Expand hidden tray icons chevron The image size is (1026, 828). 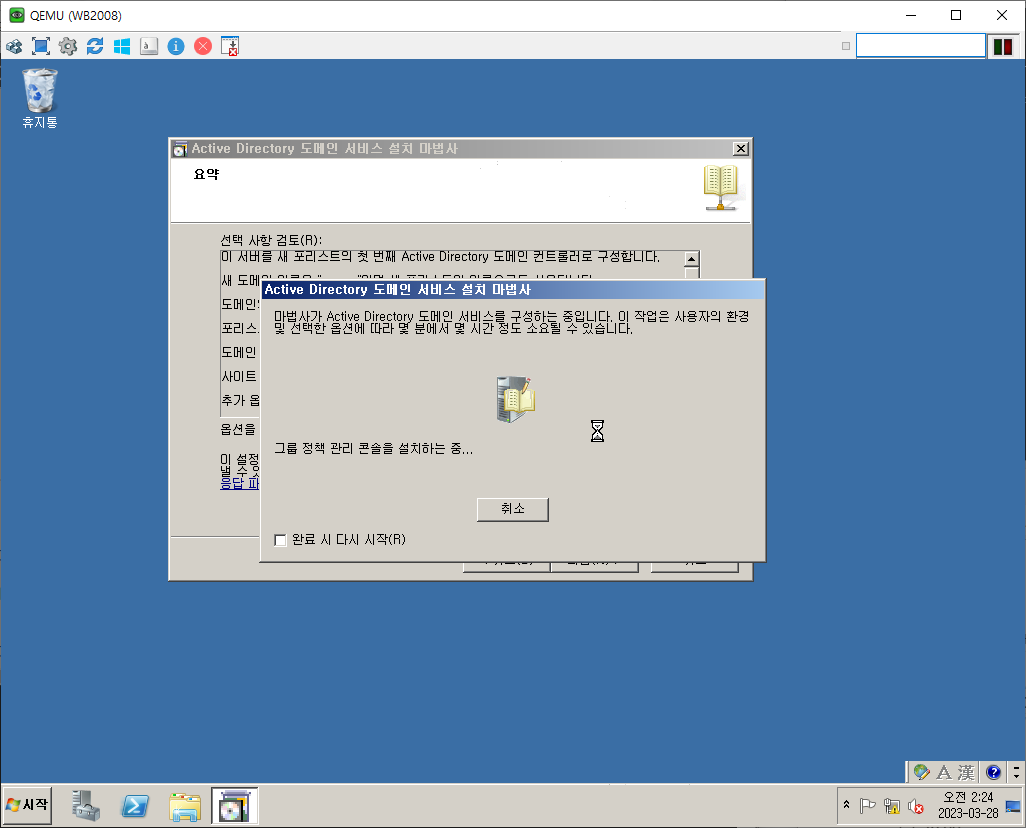[846, 804]
